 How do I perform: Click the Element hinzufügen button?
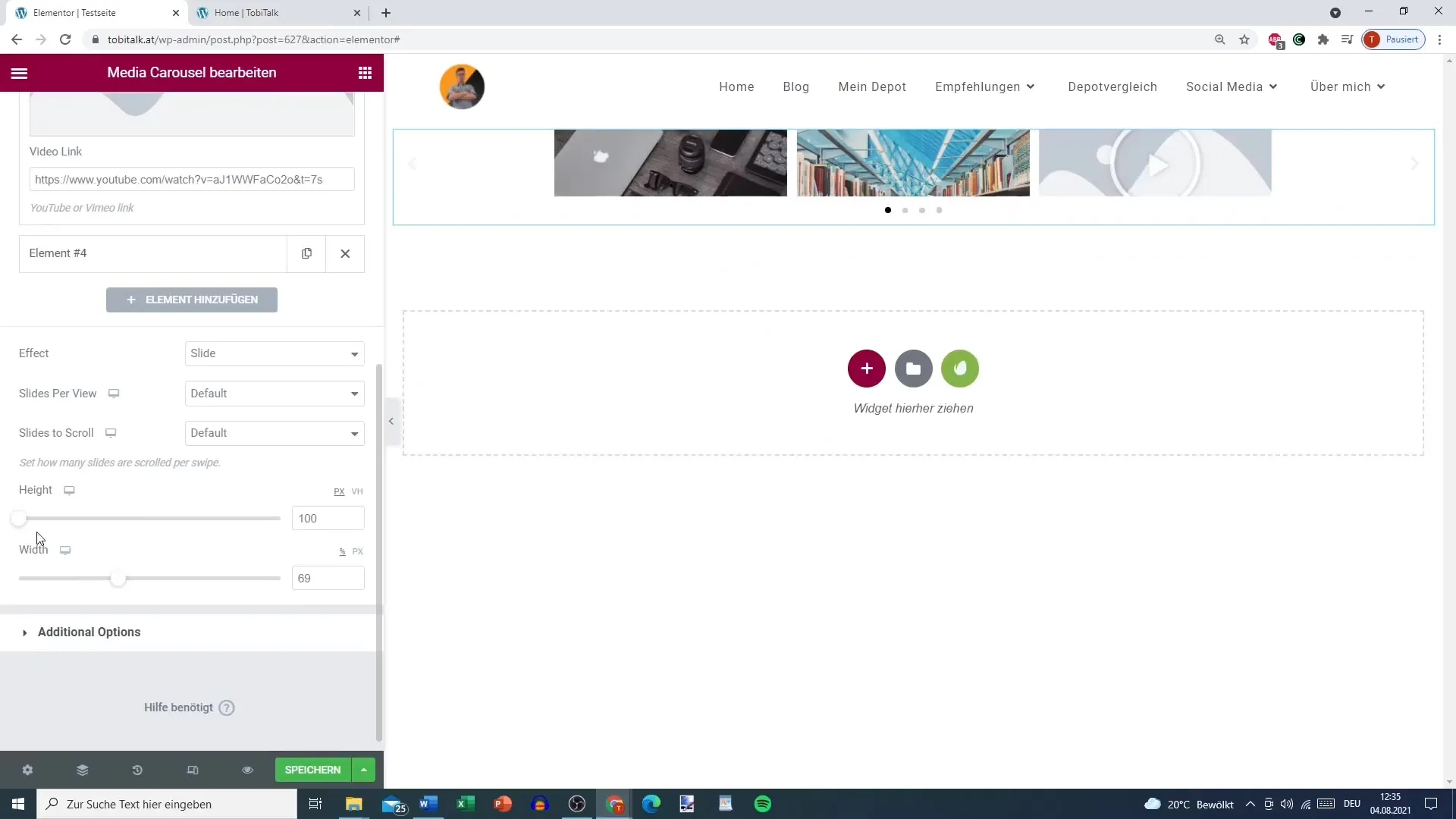(x=192, y=300)
